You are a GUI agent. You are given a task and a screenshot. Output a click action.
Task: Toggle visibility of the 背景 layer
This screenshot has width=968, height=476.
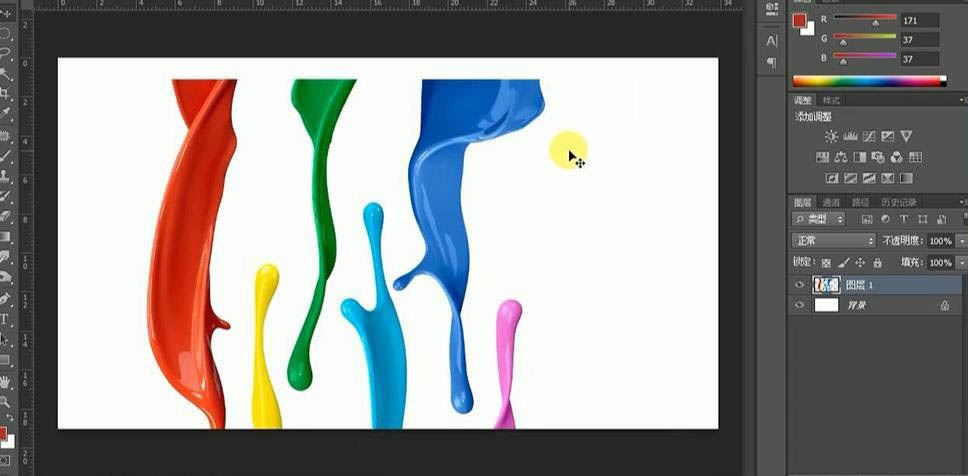[x=799, y=306]
